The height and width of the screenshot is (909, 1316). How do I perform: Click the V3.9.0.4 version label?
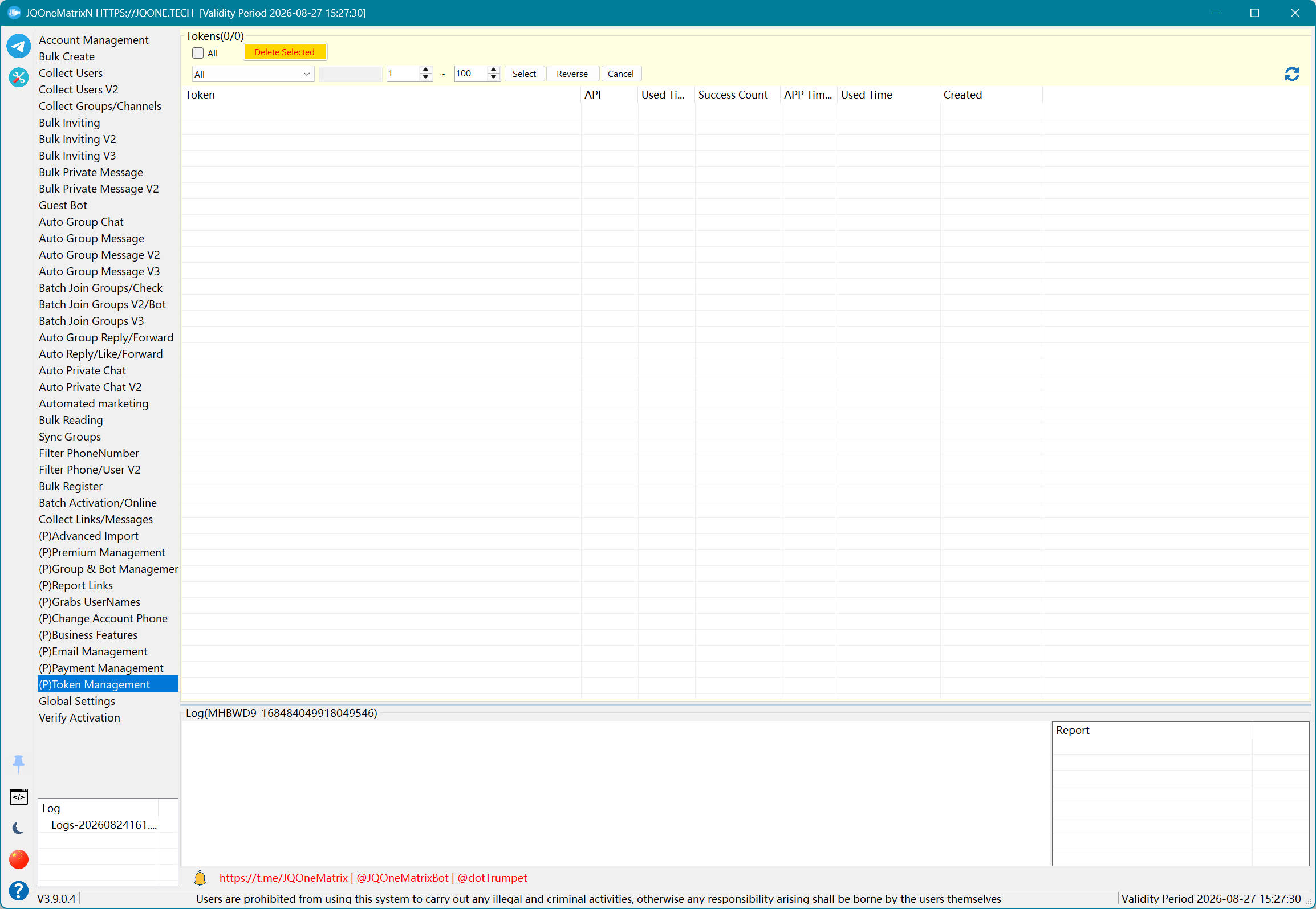point(56,899)
